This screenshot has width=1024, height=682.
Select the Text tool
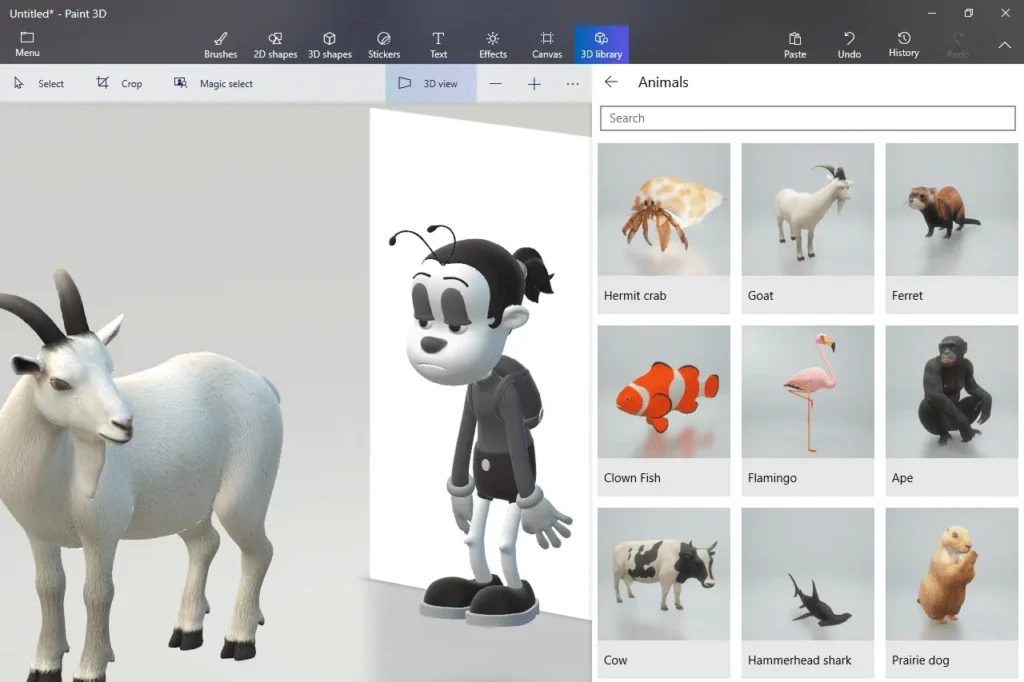(x=438, y=45)
